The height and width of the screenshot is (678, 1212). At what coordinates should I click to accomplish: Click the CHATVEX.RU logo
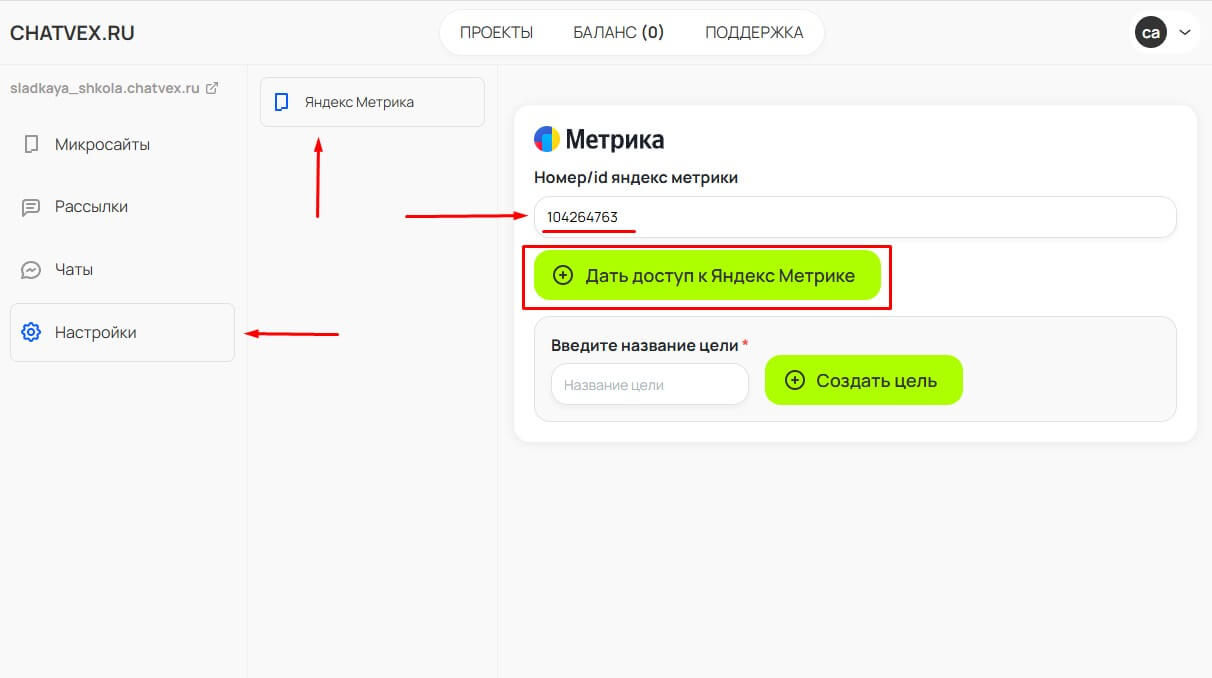click(72, 33)
